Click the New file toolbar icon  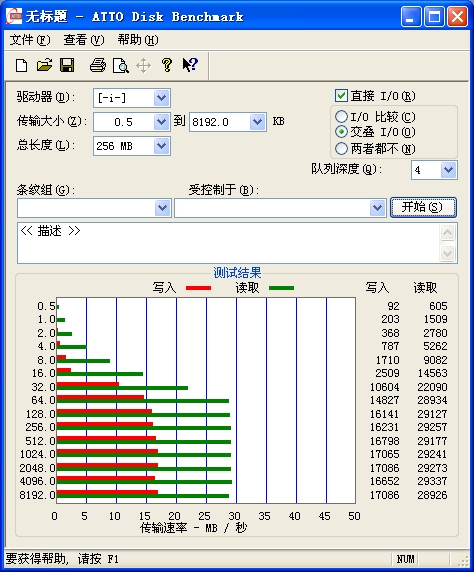[x=22, y=66]
